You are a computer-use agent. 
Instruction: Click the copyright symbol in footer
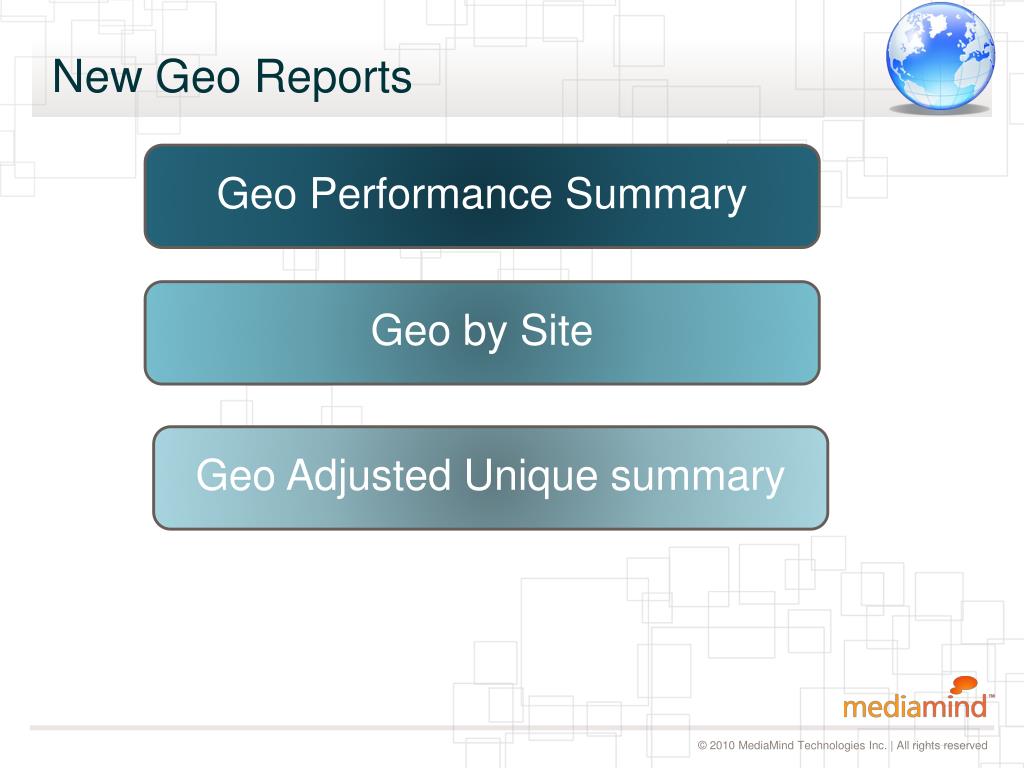[703, 745]
